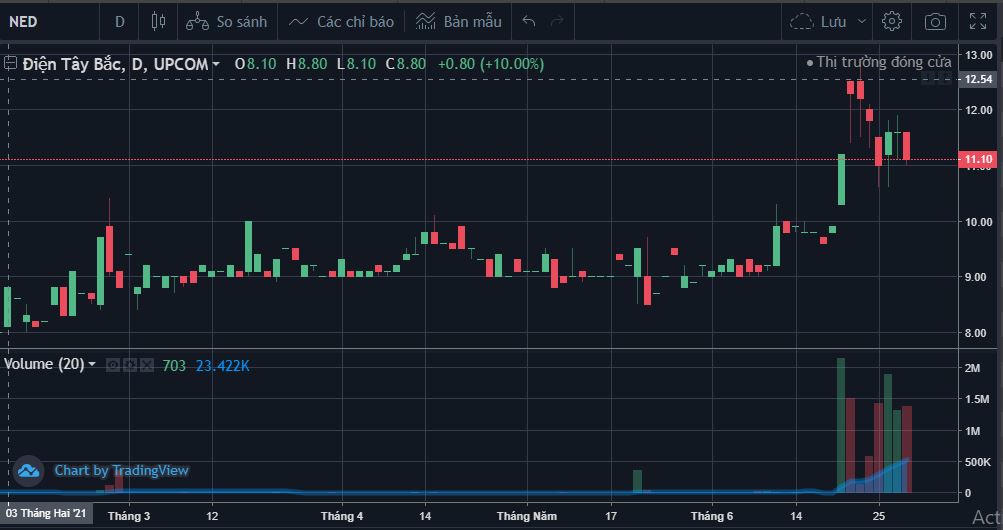
Task: Take a chart snapshot with camera icon
Action: [x=935, y=21]
